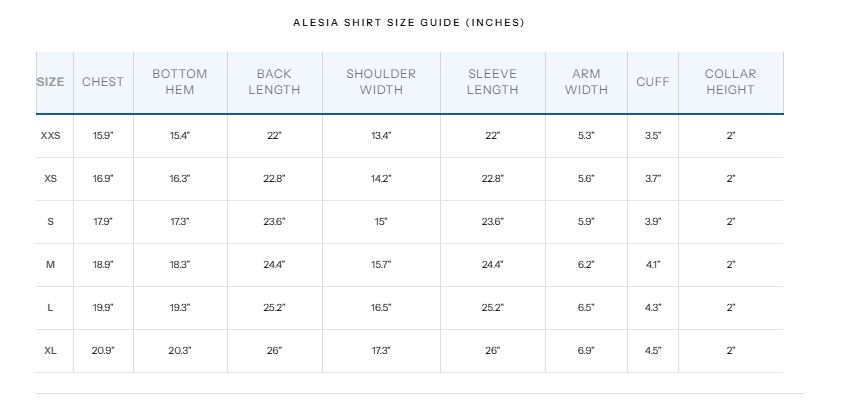
Task: Select the SLEEVE LENGTH header cell
Action: [x=493, y=82]
